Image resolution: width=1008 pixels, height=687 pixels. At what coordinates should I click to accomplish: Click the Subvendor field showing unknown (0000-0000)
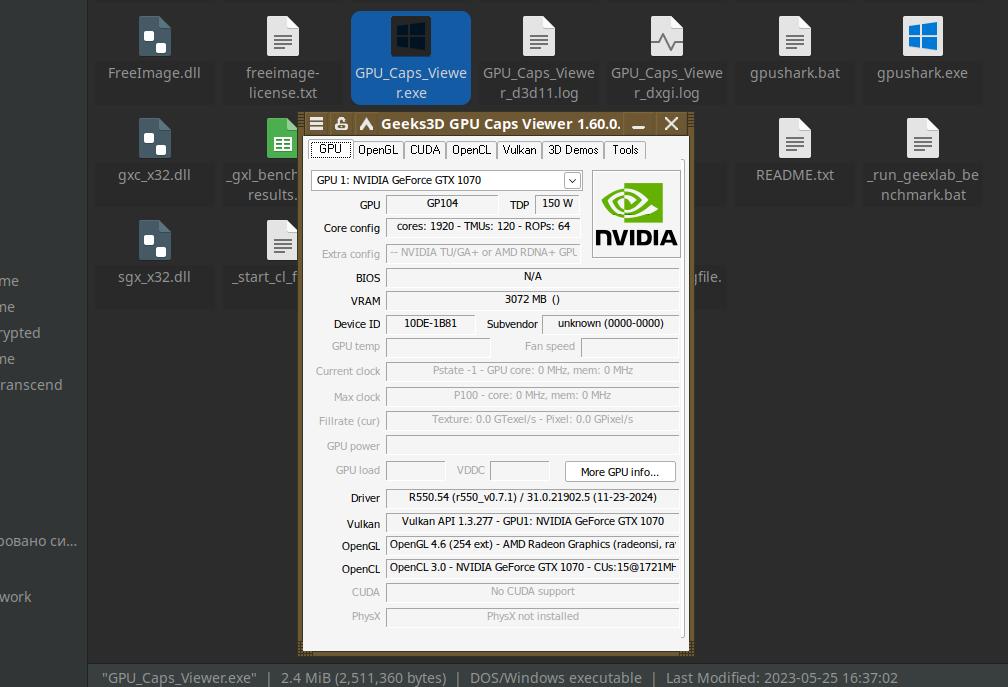pos(611,324)
